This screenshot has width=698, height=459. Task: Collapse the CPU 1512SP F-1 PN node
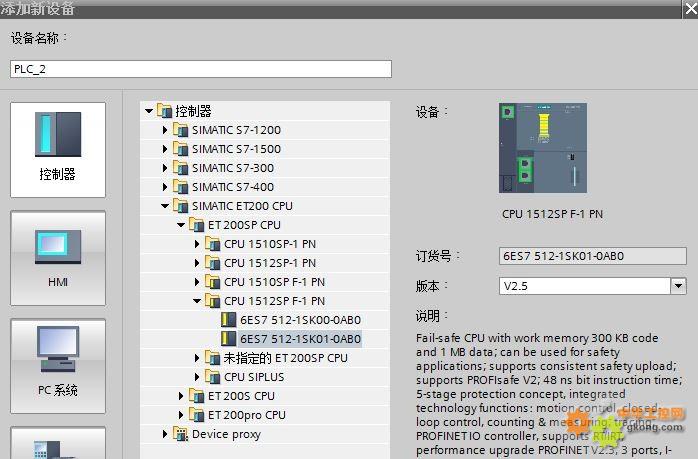pos(197,301)
